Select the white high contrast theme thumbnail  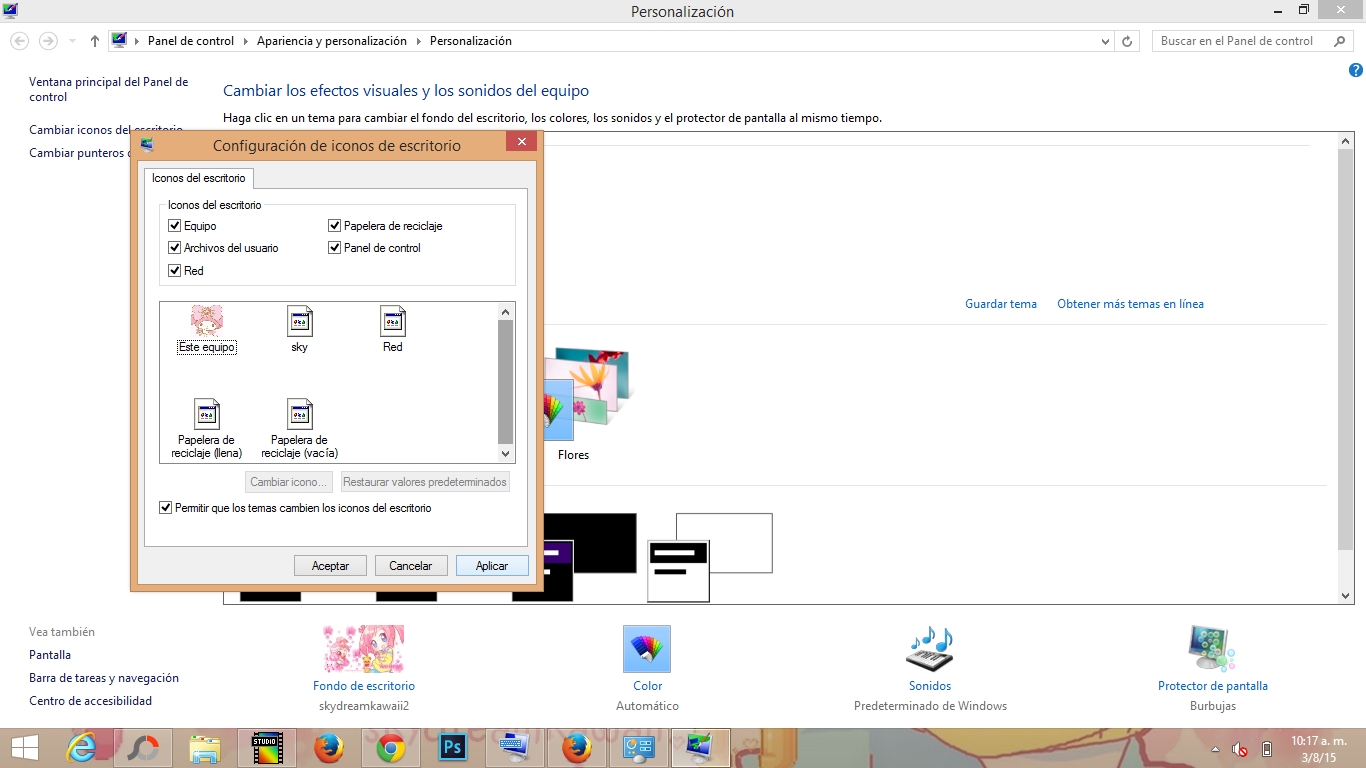click(x=711, y=557)
